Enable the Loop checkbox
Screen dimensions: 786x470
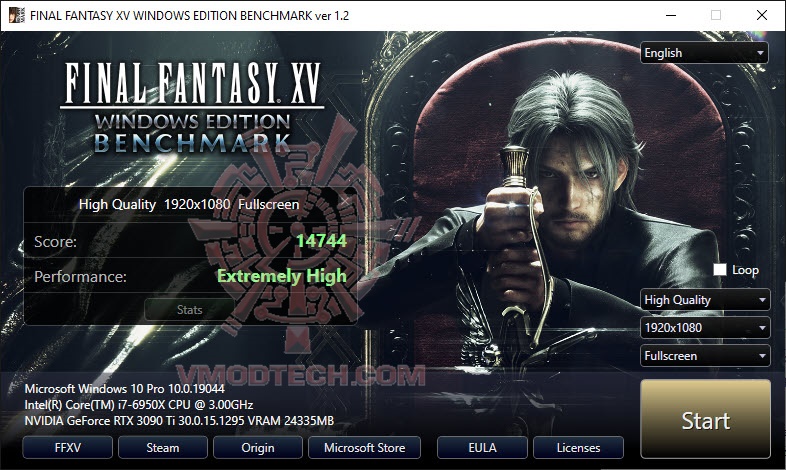[720, 270]
